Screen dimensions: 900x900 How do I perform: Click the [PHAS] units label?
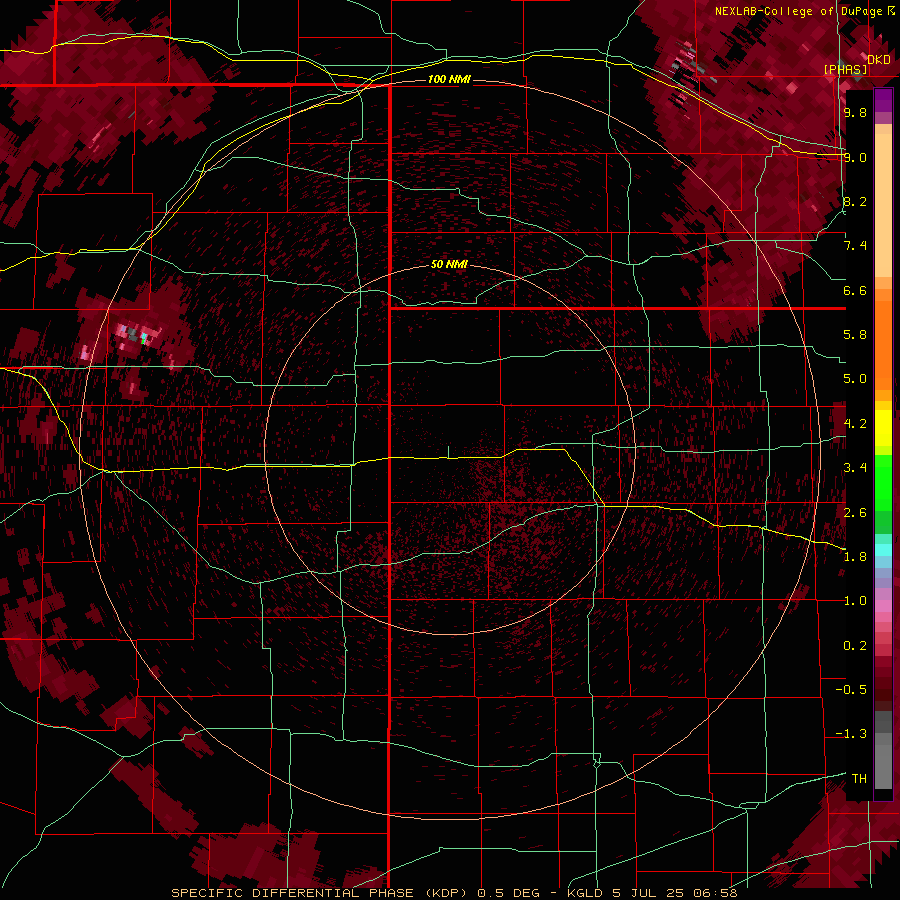tap(845, 70)
